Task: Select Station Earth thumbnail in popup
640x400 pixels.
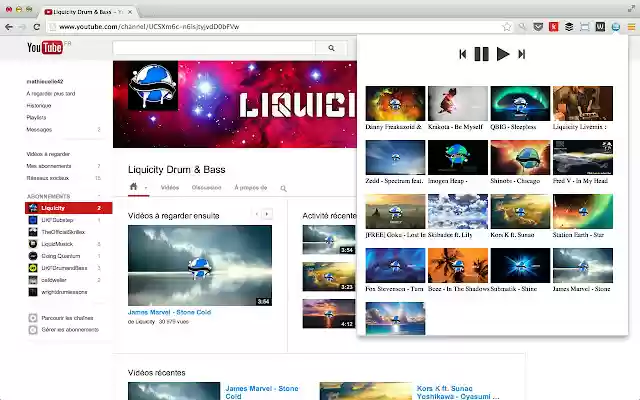Action: pos(582,211)
